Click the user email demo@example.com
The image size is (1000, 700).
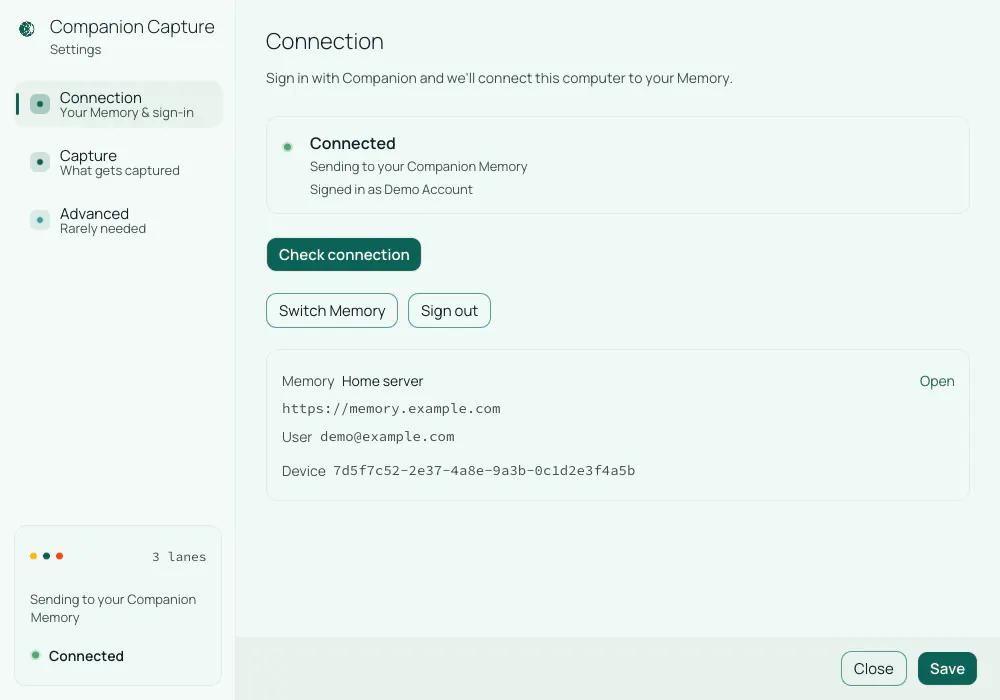[x=387, y=437]
